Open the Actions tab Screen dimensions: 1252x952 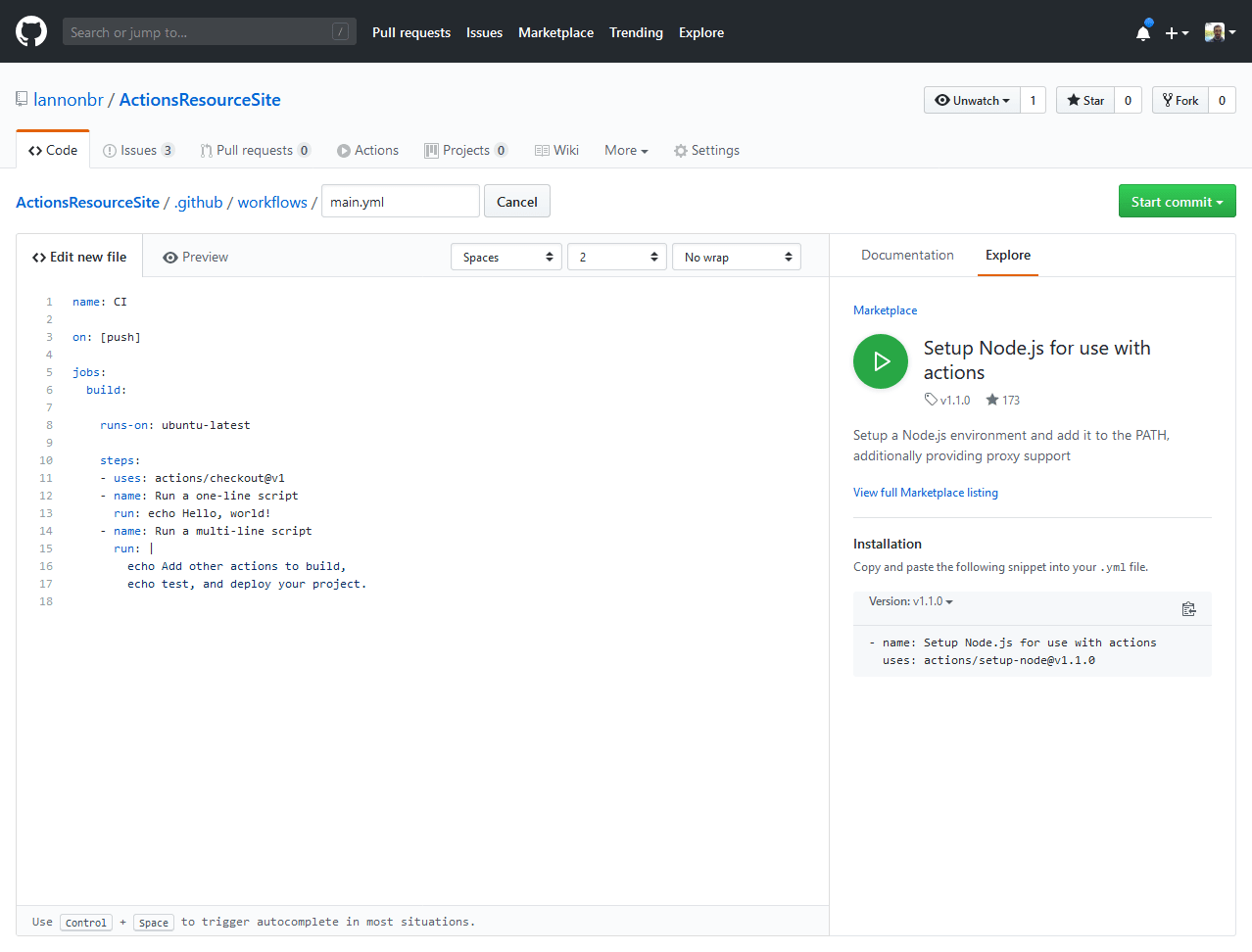[367, 150]
